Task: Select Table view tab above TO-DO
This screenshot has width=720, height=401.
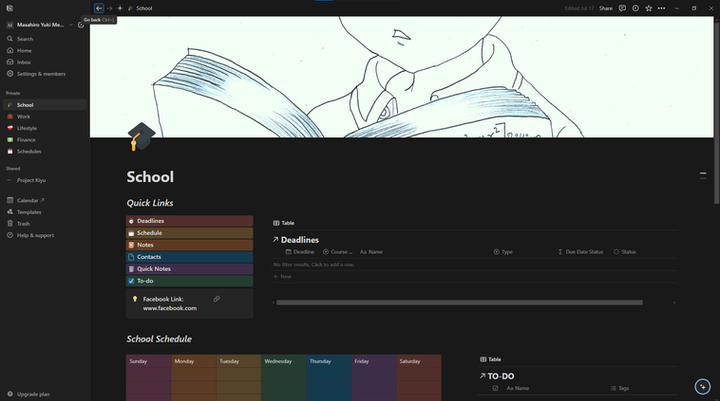Action: [490, 359]
